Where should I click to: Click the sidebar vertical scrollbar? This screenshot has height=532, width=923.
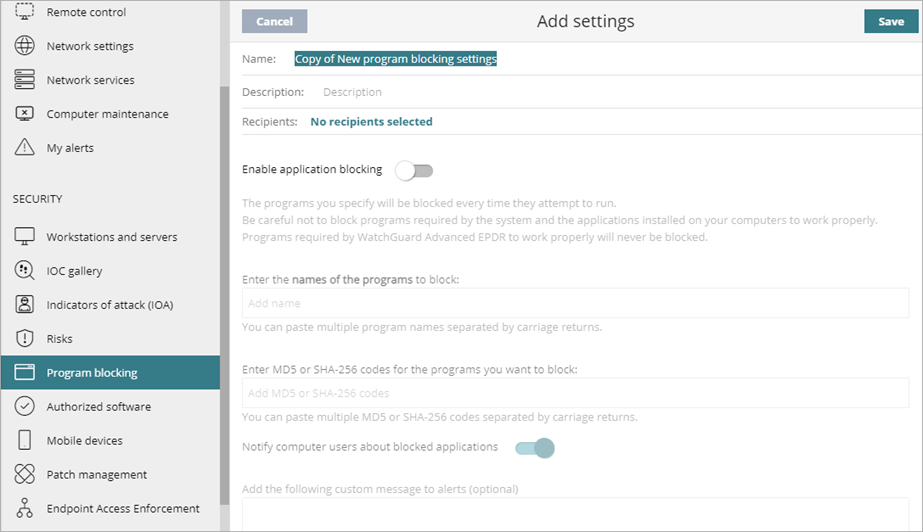tap(225, 294)
